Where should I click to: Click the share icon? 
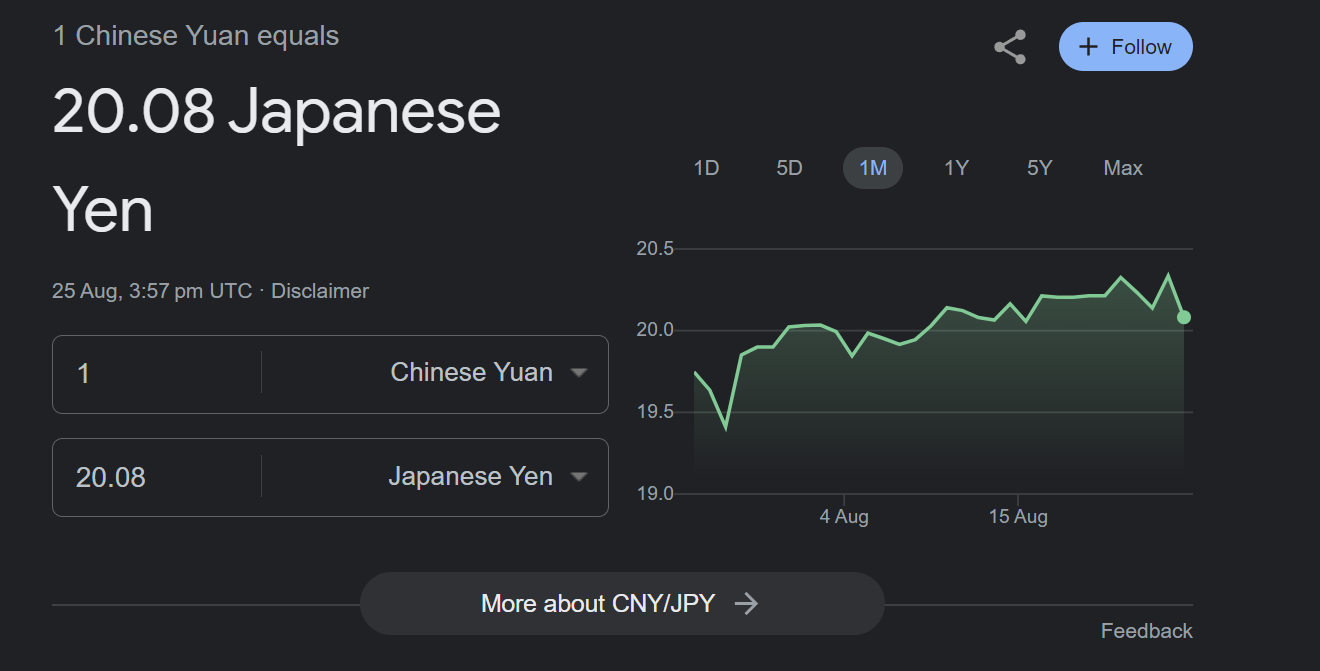tap(1009, 47)
